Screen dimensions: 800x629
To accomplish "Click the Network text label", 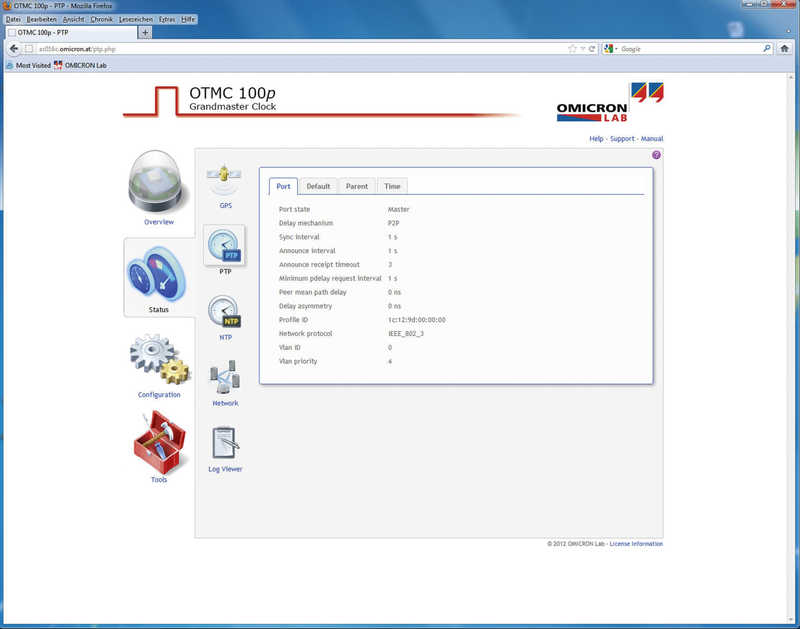I will point(225,403).
